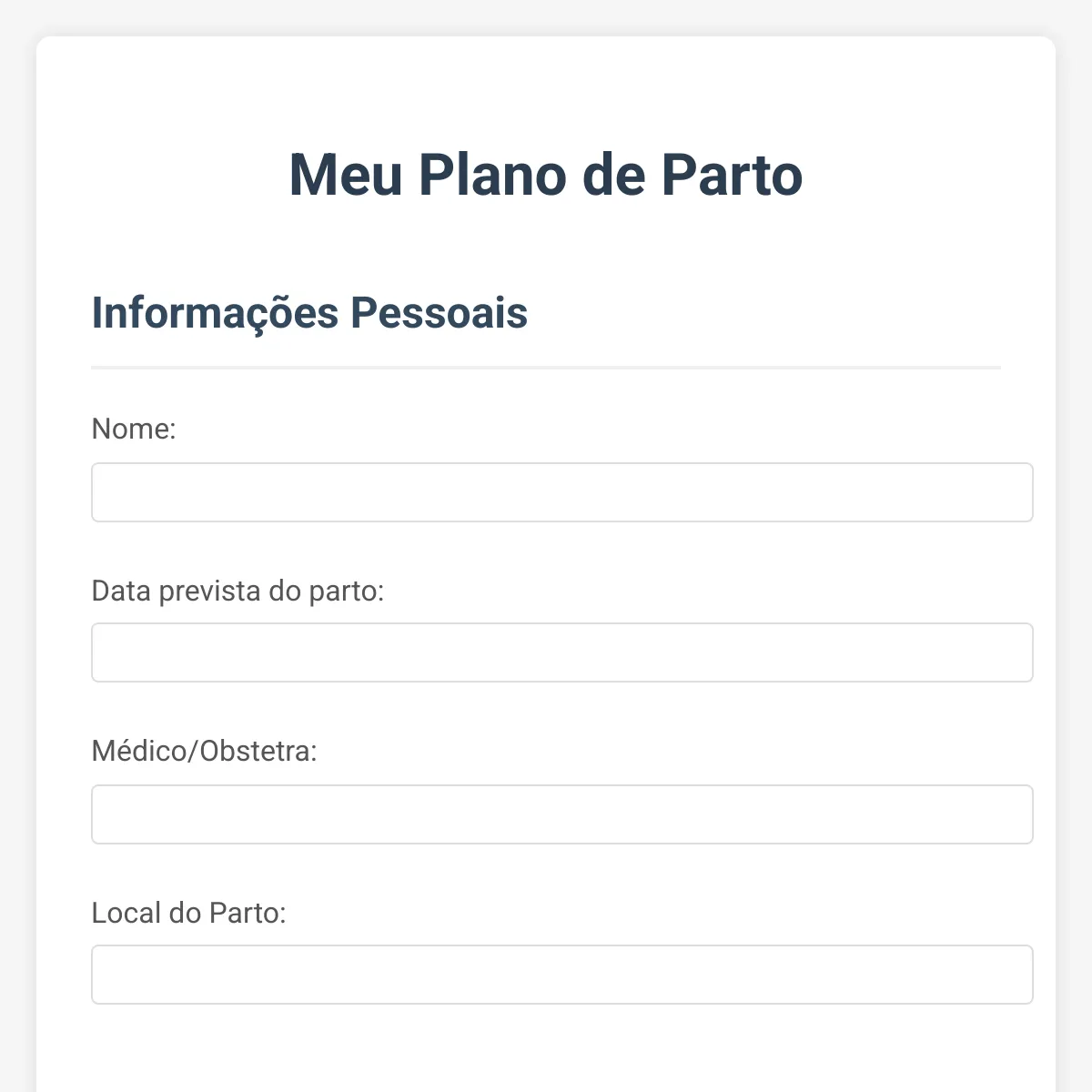
Task: Click the 'Local do Parto:' label
Action: pyautogui.click(x=188, y=913)
